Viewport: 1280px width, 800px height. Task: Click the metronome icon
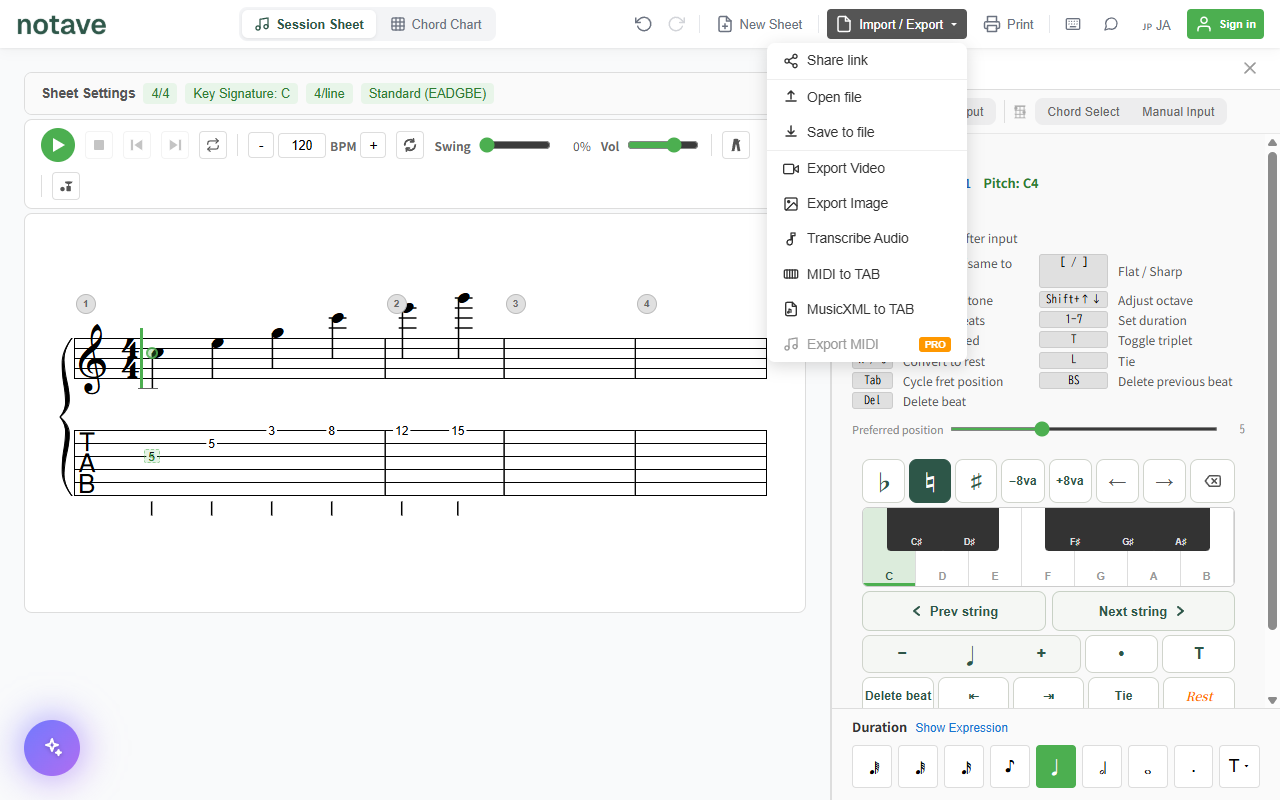point(736,145)
